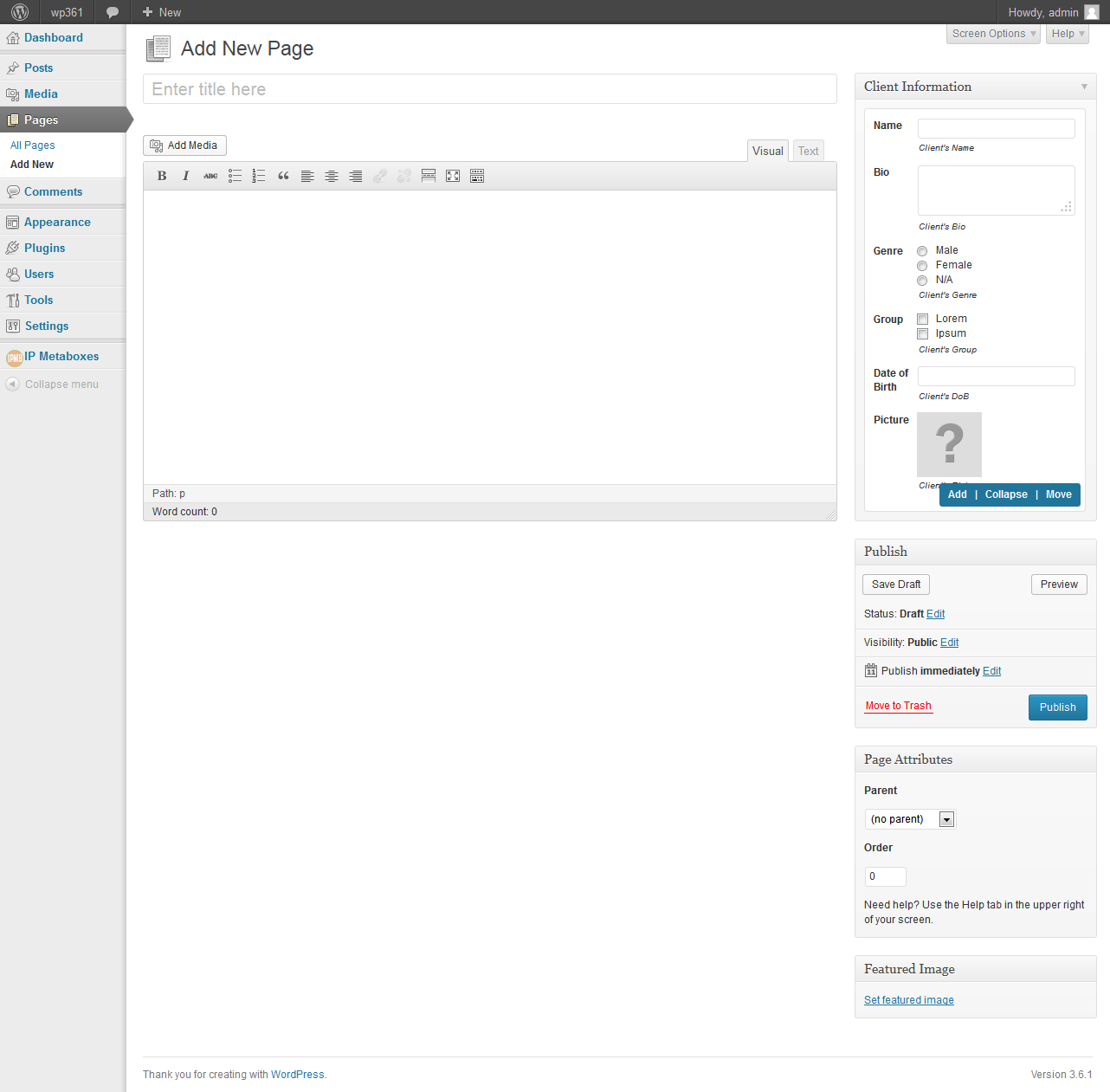Check the Lorem group checkbox

pyautogui.click(x=923, y=320)
